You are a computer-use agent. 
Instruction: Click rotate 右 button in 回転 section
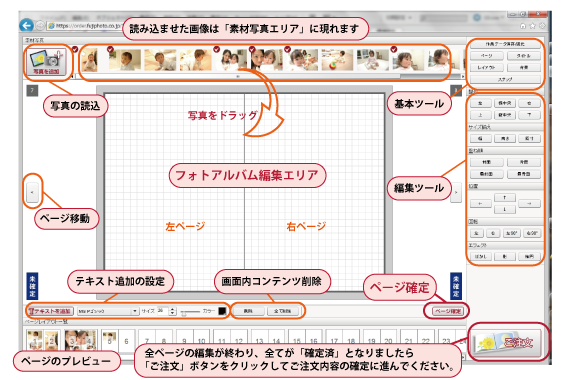[493, 233]
